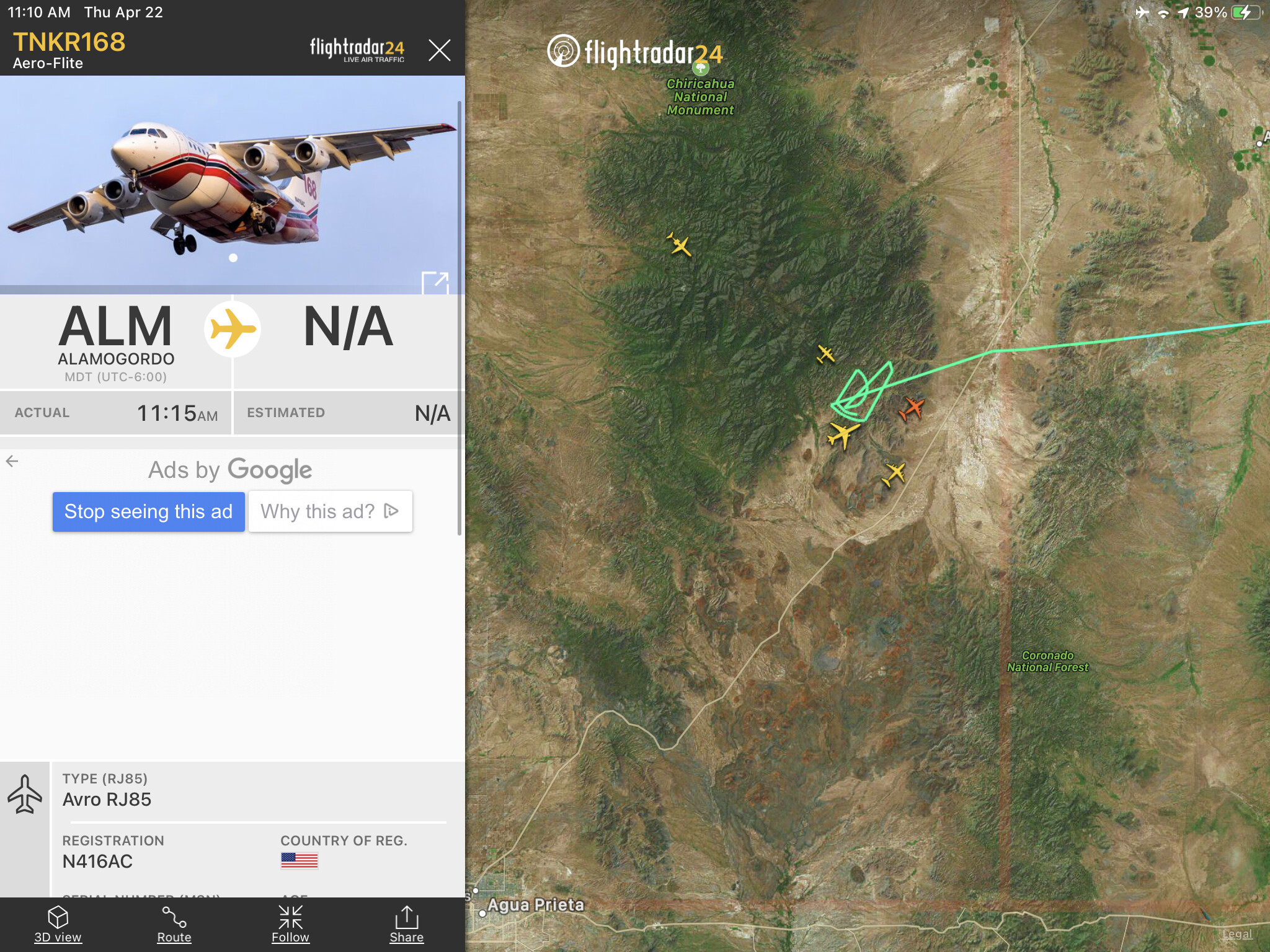Open Why this ad? info

click(x=330, y=511)
